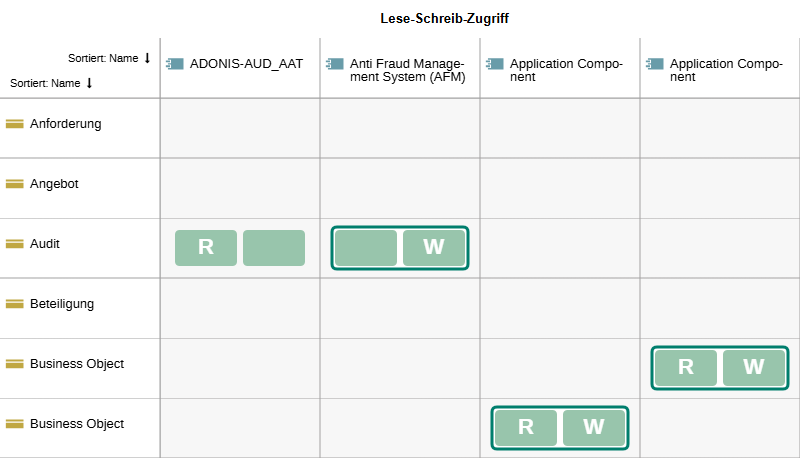This screenshot has height=458, width=800.
Task: Change row sort order via lower Sortiert: Name
Action: point(51,83)
